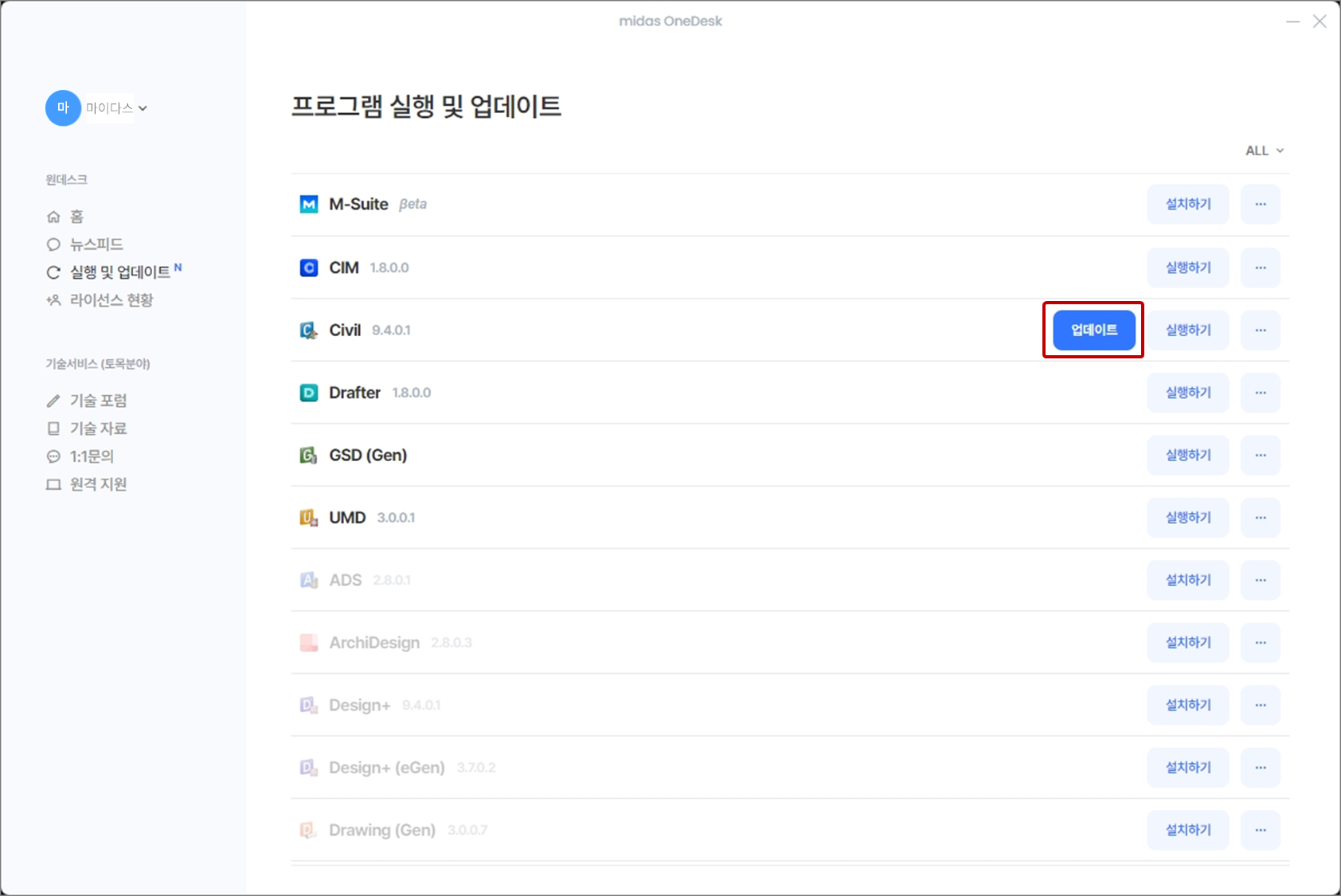The image size is (1341, 896).
Task: Open more options for CIM
Action: pyautogui.click(x=1261, y=268)
